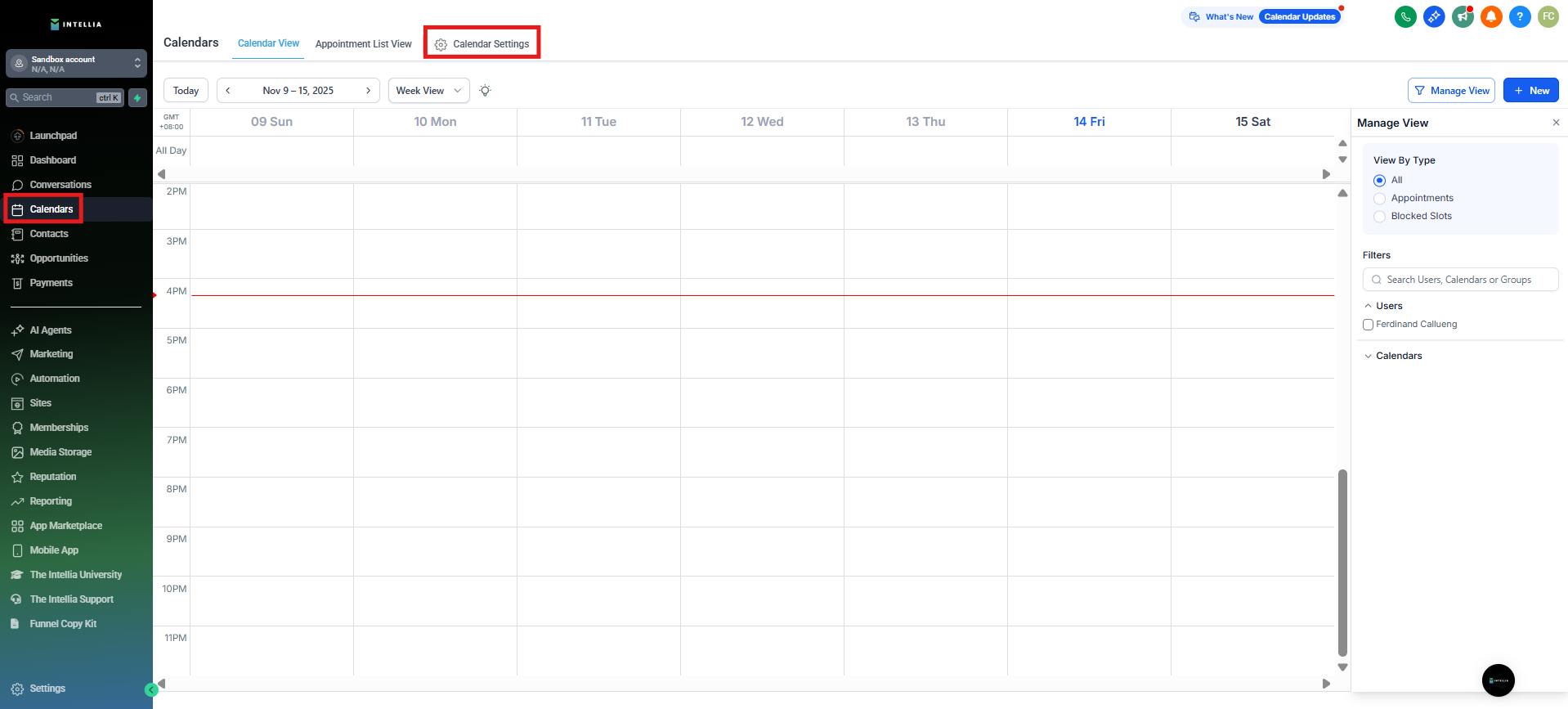Switch to the Calendar View tab
The width and height of the screenshot is (1568, 709).
tap(268, 43)
